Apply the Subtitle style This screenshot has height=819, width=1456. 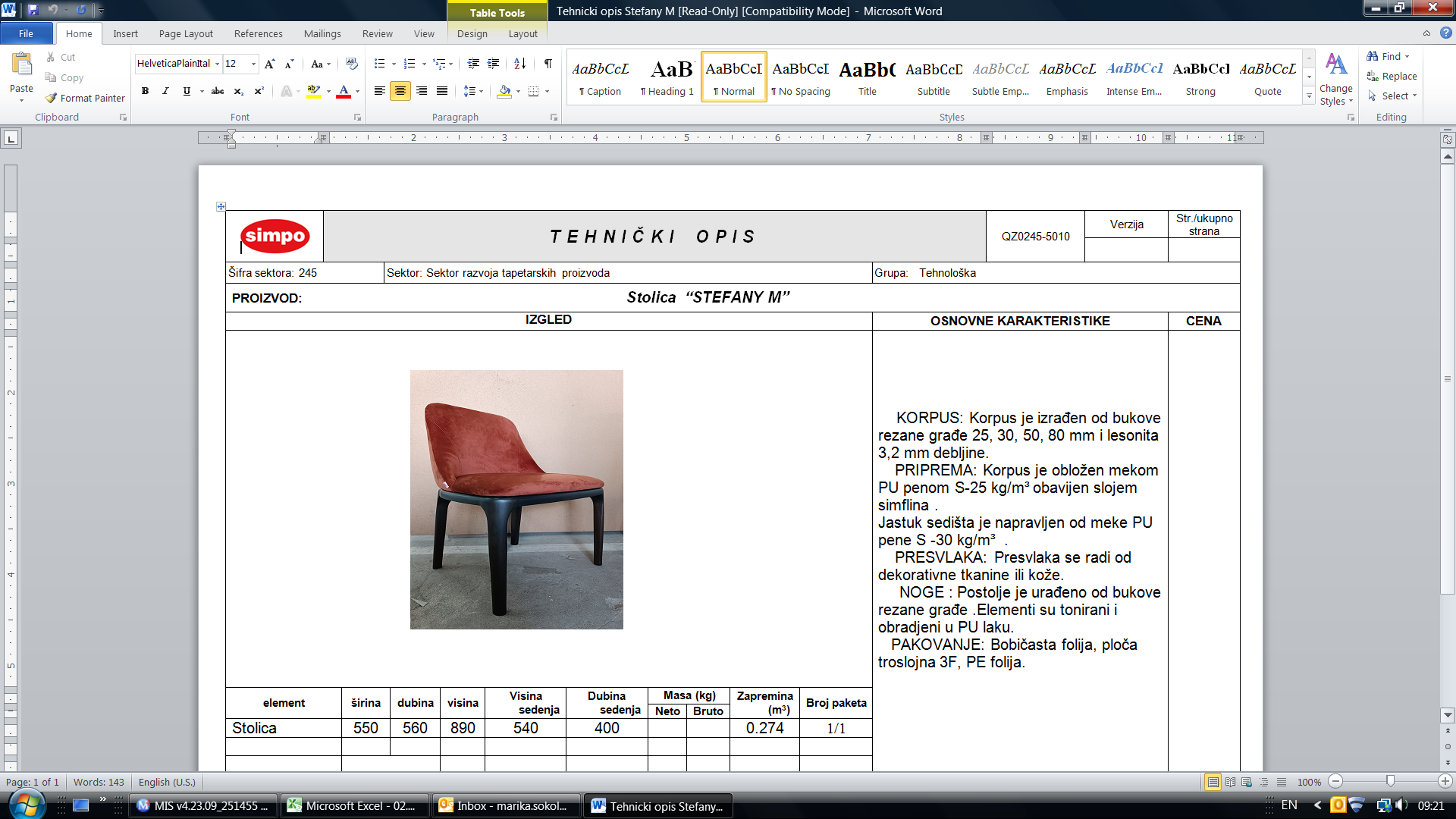934,77
